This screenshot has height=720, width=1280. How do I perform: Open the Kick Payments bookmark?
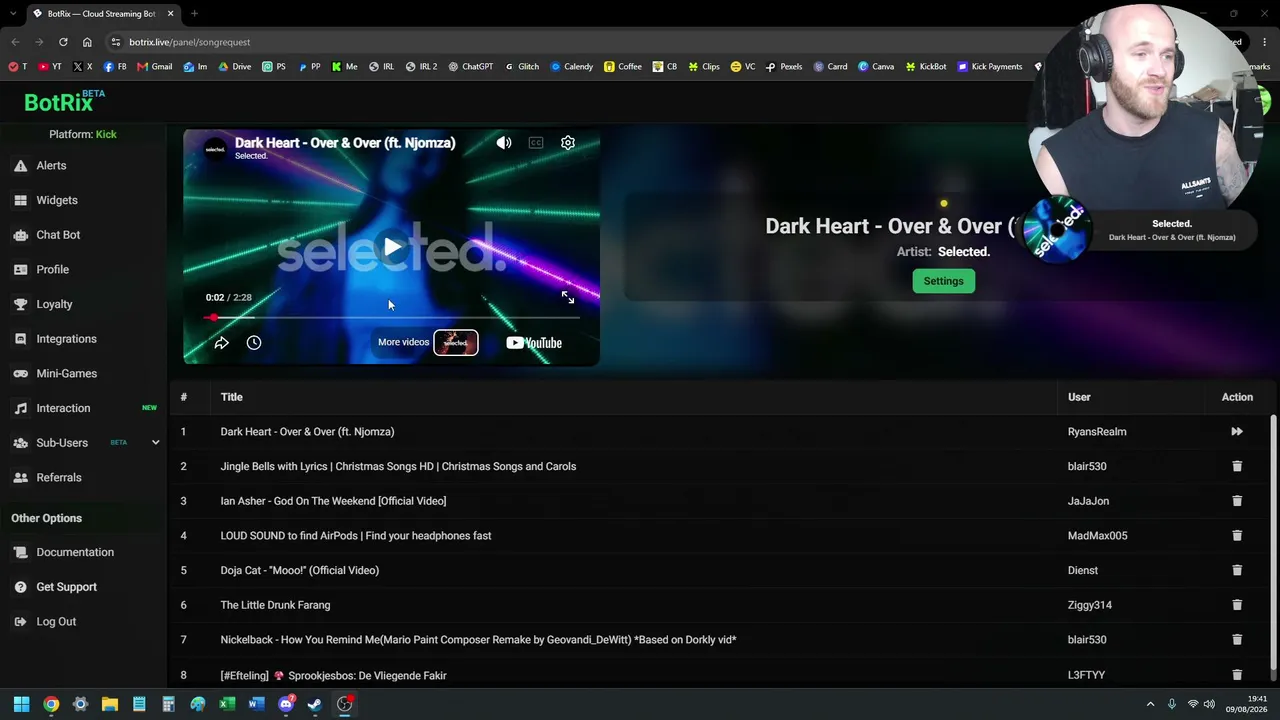990,67
